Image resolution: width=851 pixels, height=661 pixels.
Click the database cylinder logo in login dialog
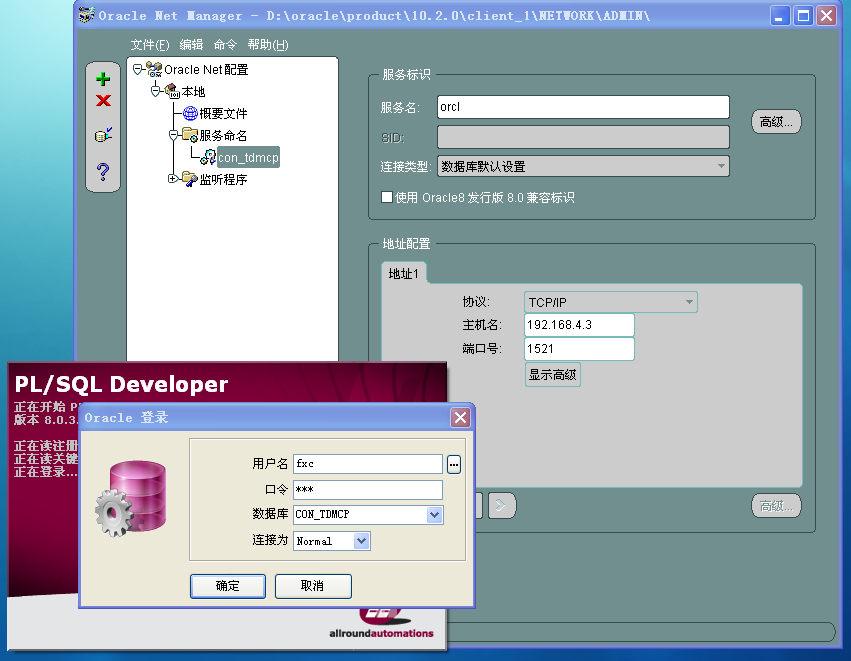pos(131,498)
